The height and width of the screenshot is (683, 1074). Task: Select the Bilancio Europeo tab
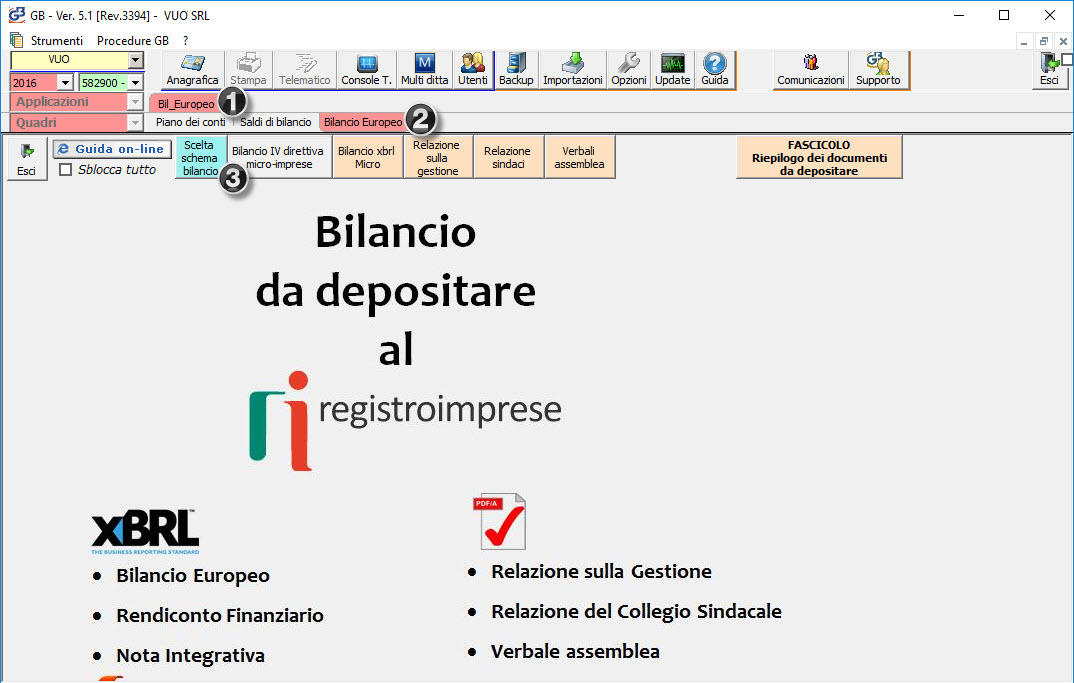pyautogui.click(x=363, y=122)
